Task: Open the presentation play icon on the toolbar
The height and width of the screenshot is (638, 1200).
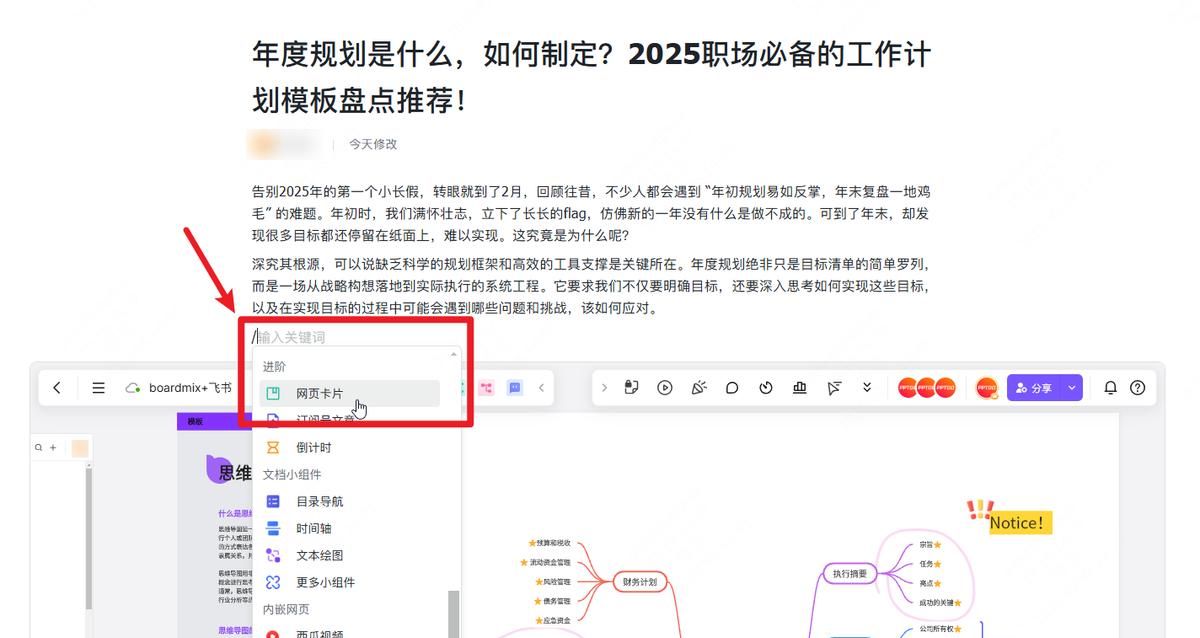Action: [x=664, y=387]
